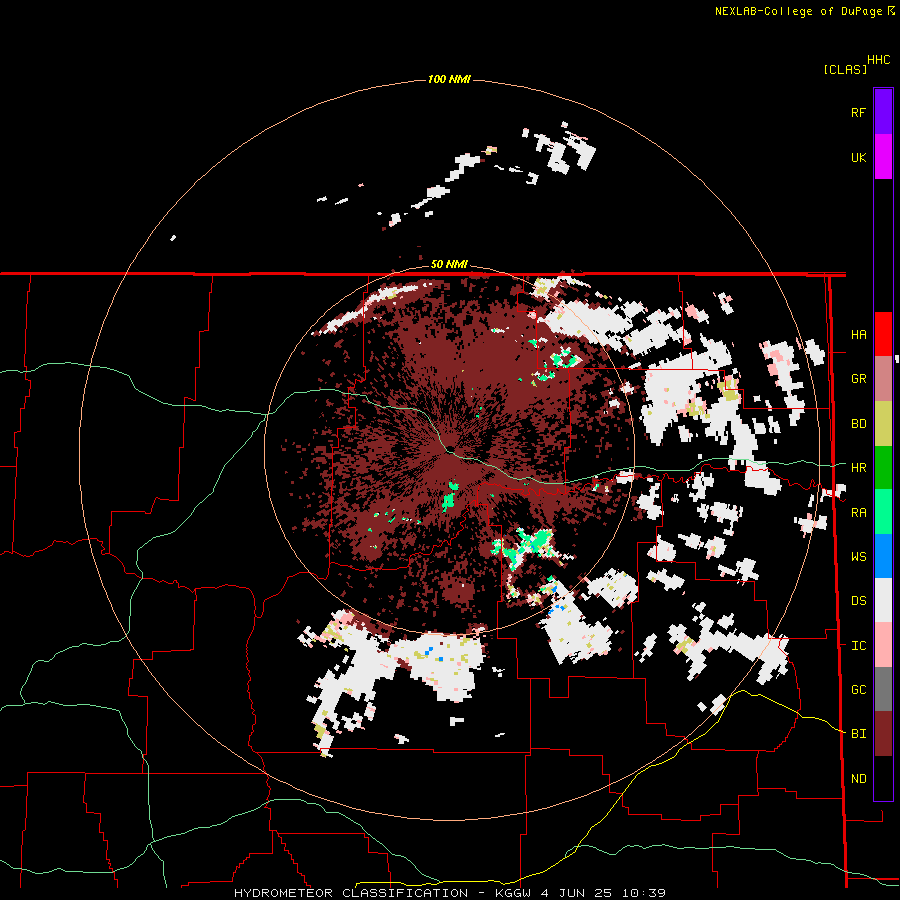Click the ND black legend swatch
900x900 pixels.
click(883, 778)
